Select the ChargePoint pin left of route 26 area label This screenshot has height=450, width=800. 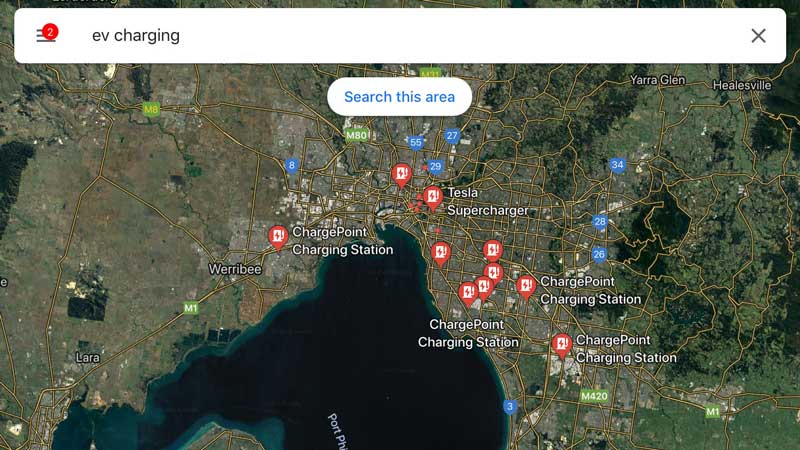click(526, 288)
